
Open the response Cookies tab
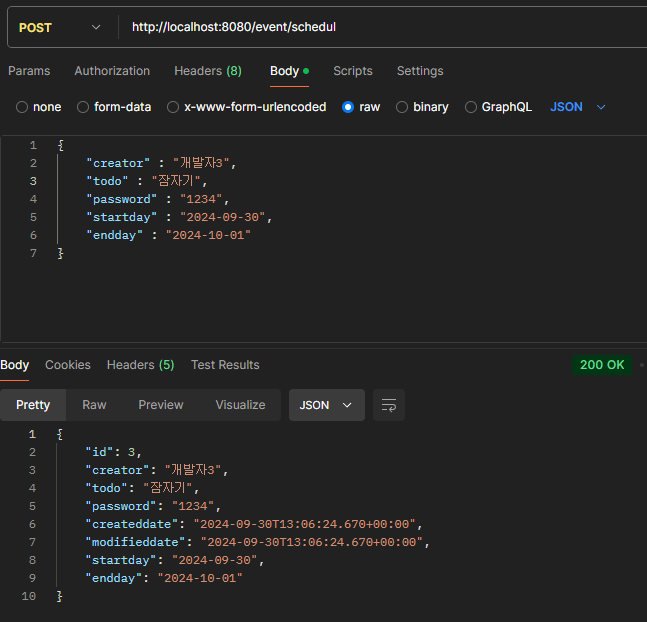click(68, 365)
